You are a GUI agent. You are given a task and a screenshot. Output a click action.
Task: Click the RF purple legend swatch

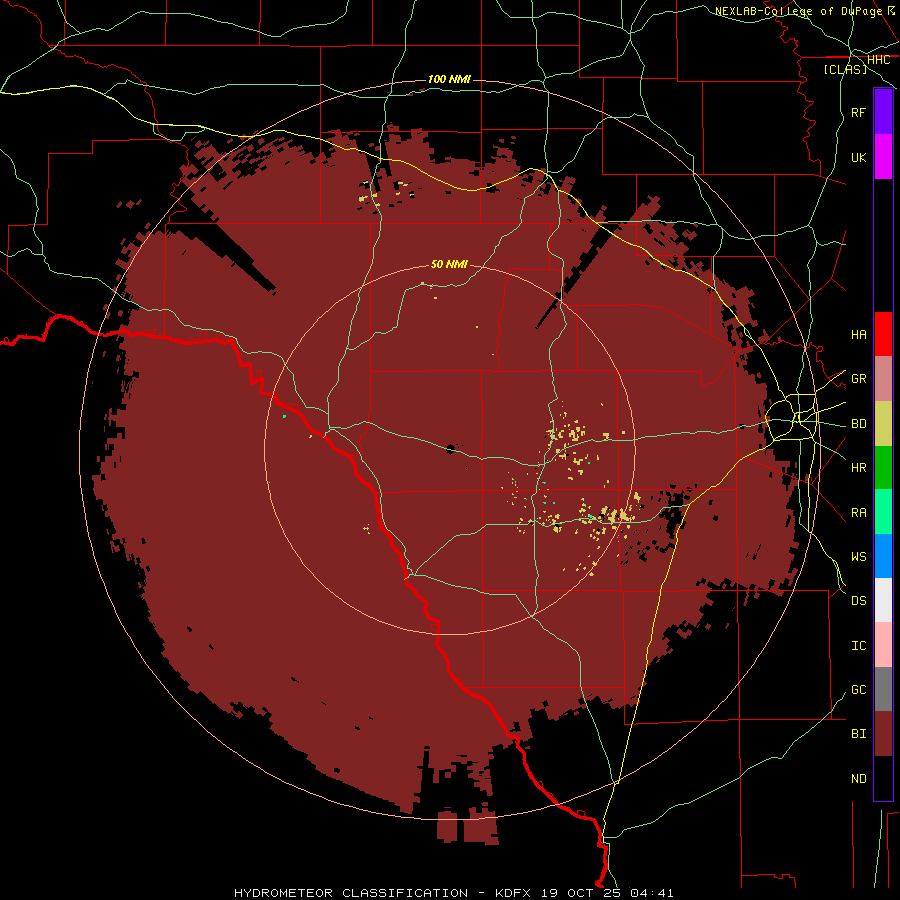(883, 112)
